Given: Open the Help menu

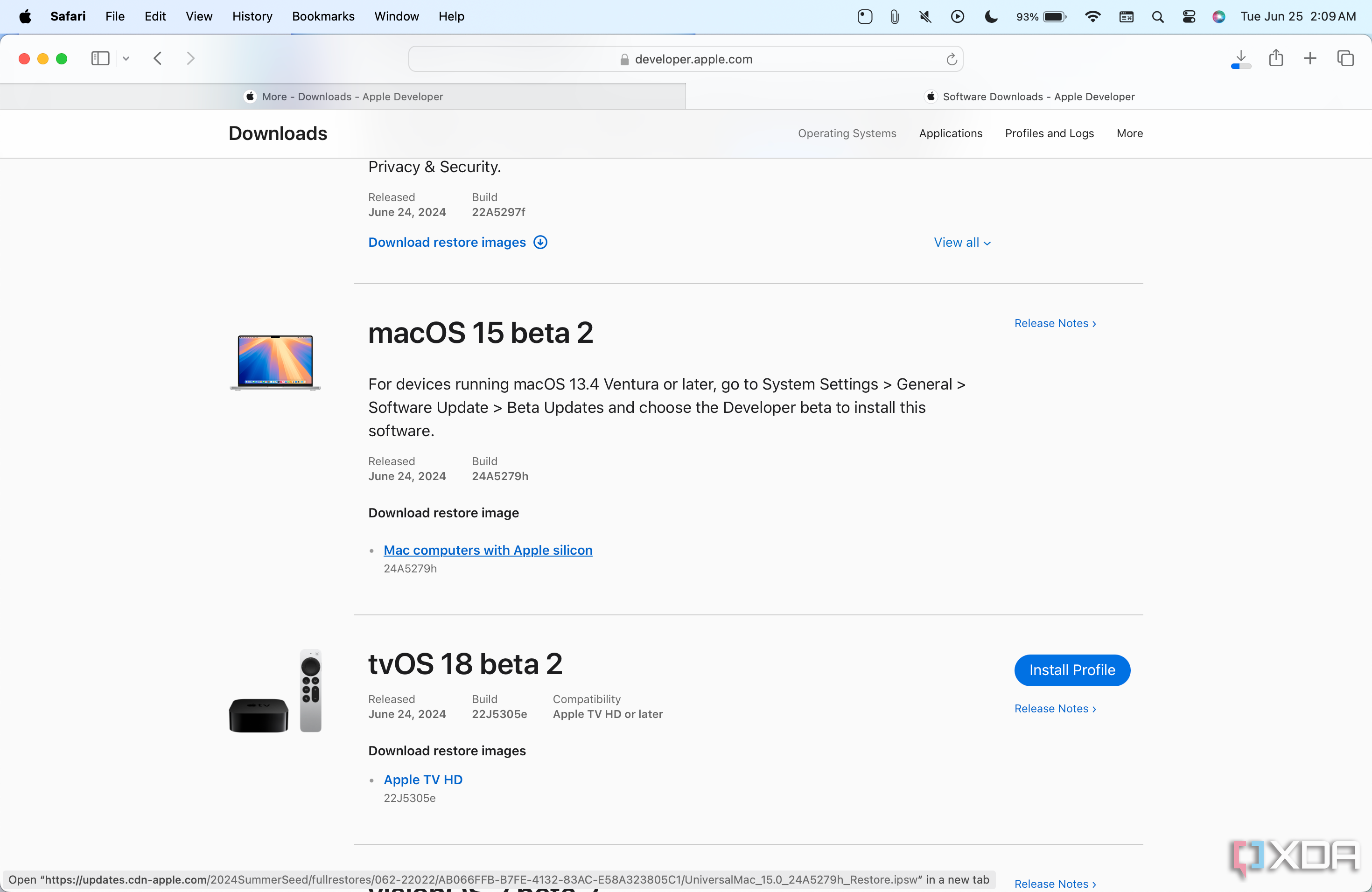Looking at the screenshot, I should 451,16.
